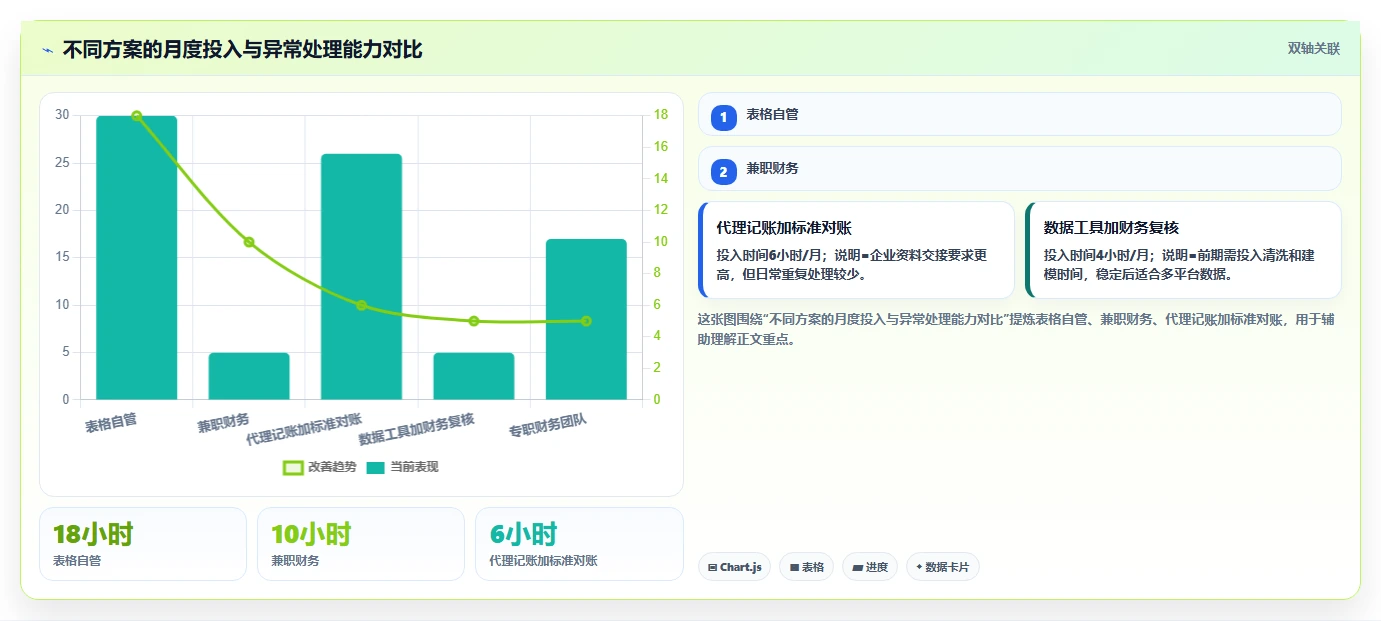The image size is (1381, 621).
Task: Click the blue number 2 badge
Action: 724,171
